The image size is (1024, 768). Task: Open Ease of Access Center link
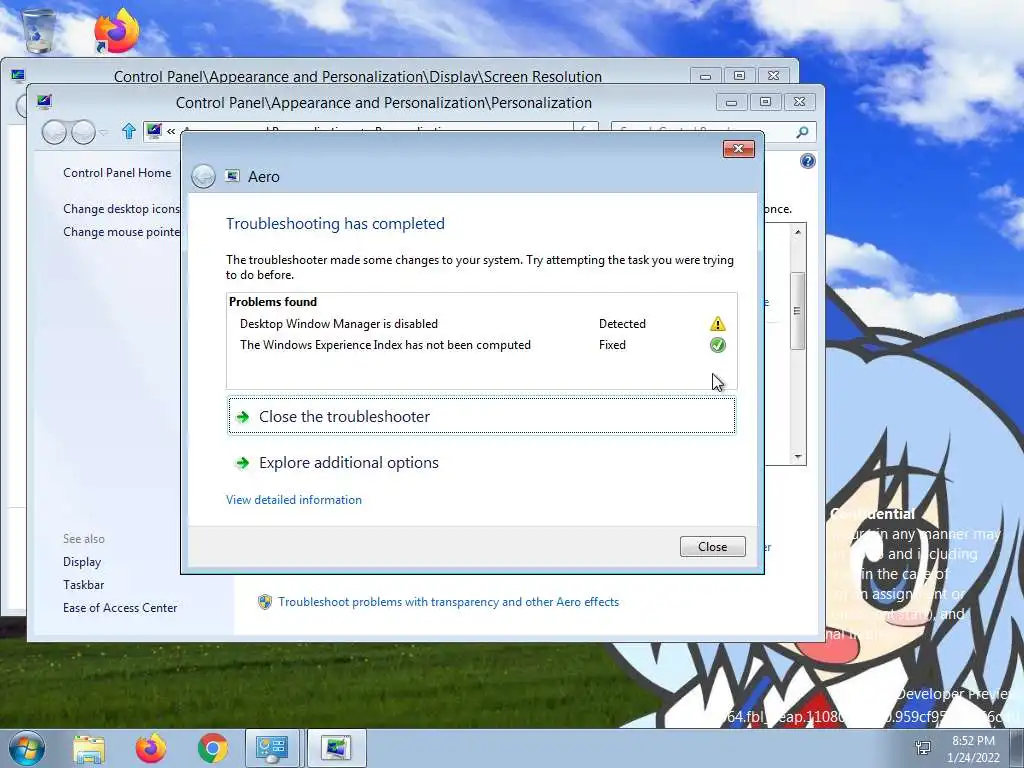click(120, 607)
